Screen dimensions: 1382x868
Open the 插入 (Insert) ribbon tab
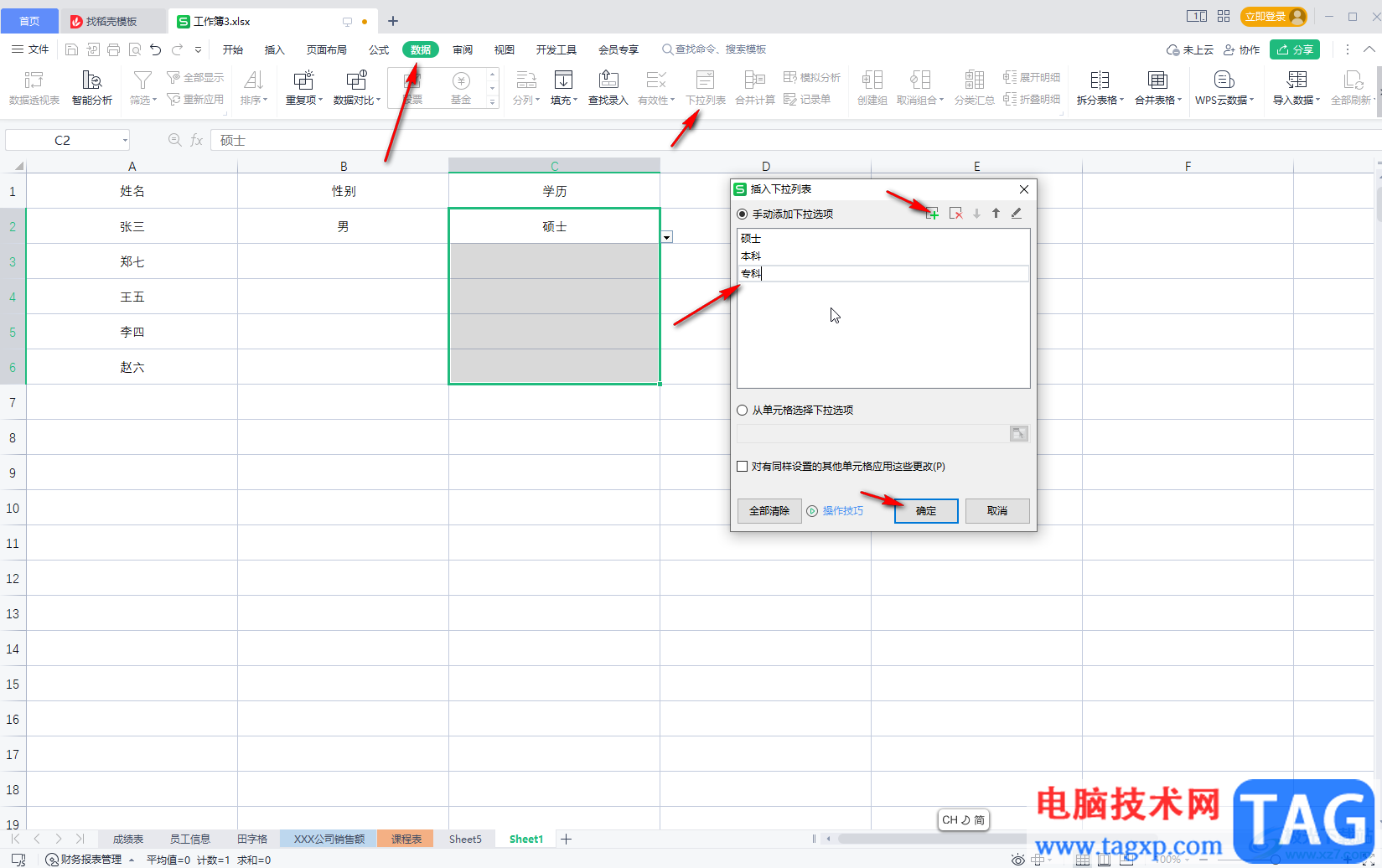(x=275, y=49)
